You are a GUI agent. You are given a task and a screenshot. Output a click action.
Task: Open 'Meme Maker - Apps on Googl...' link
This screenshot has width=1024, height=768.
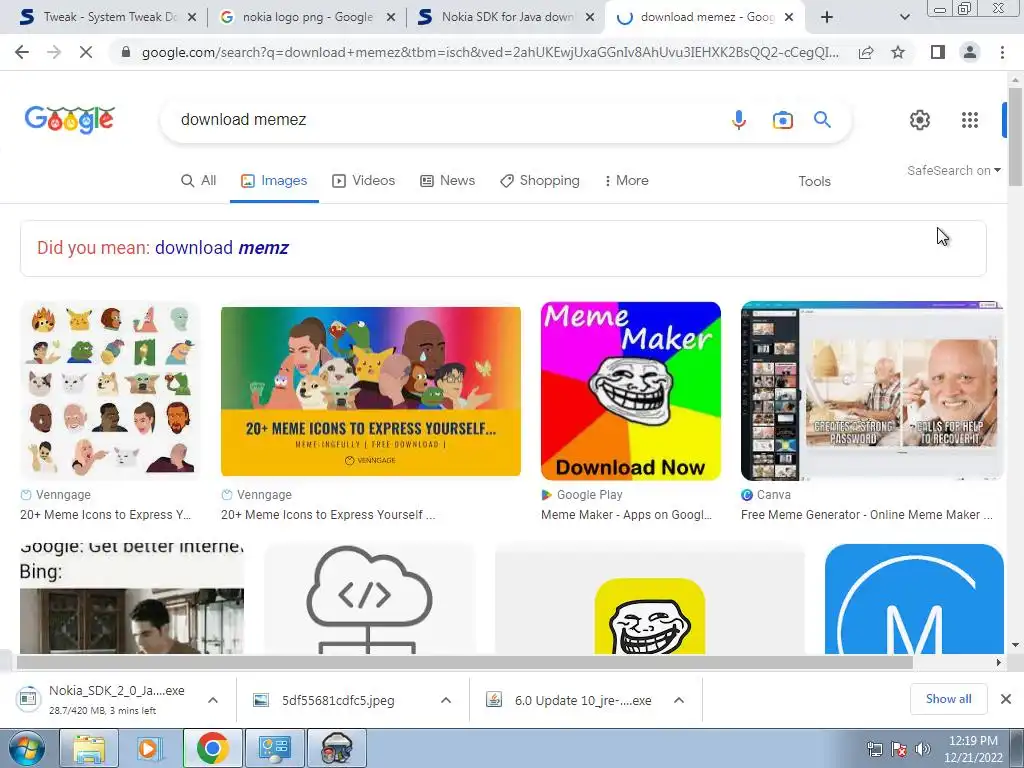point(626,515)
